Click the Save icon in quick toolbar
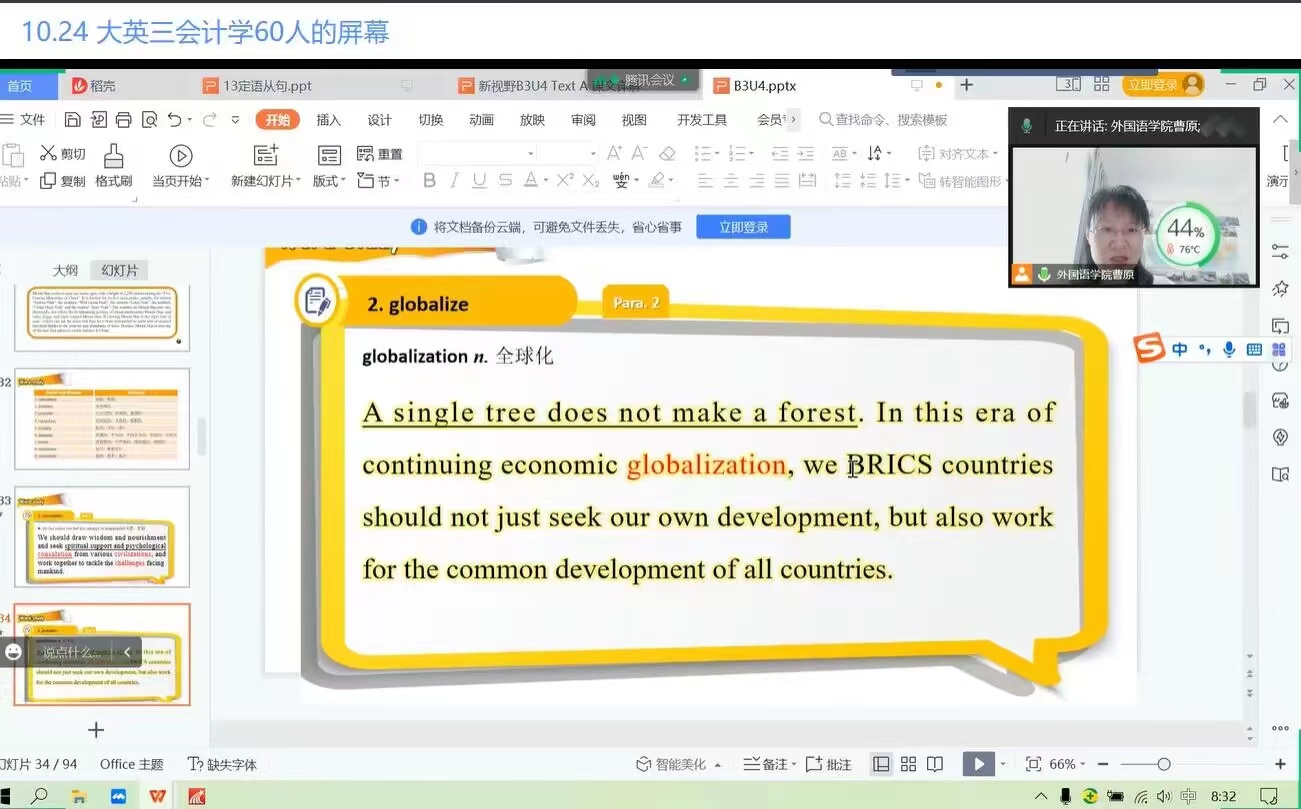The image size is (1301, 809). [x=72, y=120]
